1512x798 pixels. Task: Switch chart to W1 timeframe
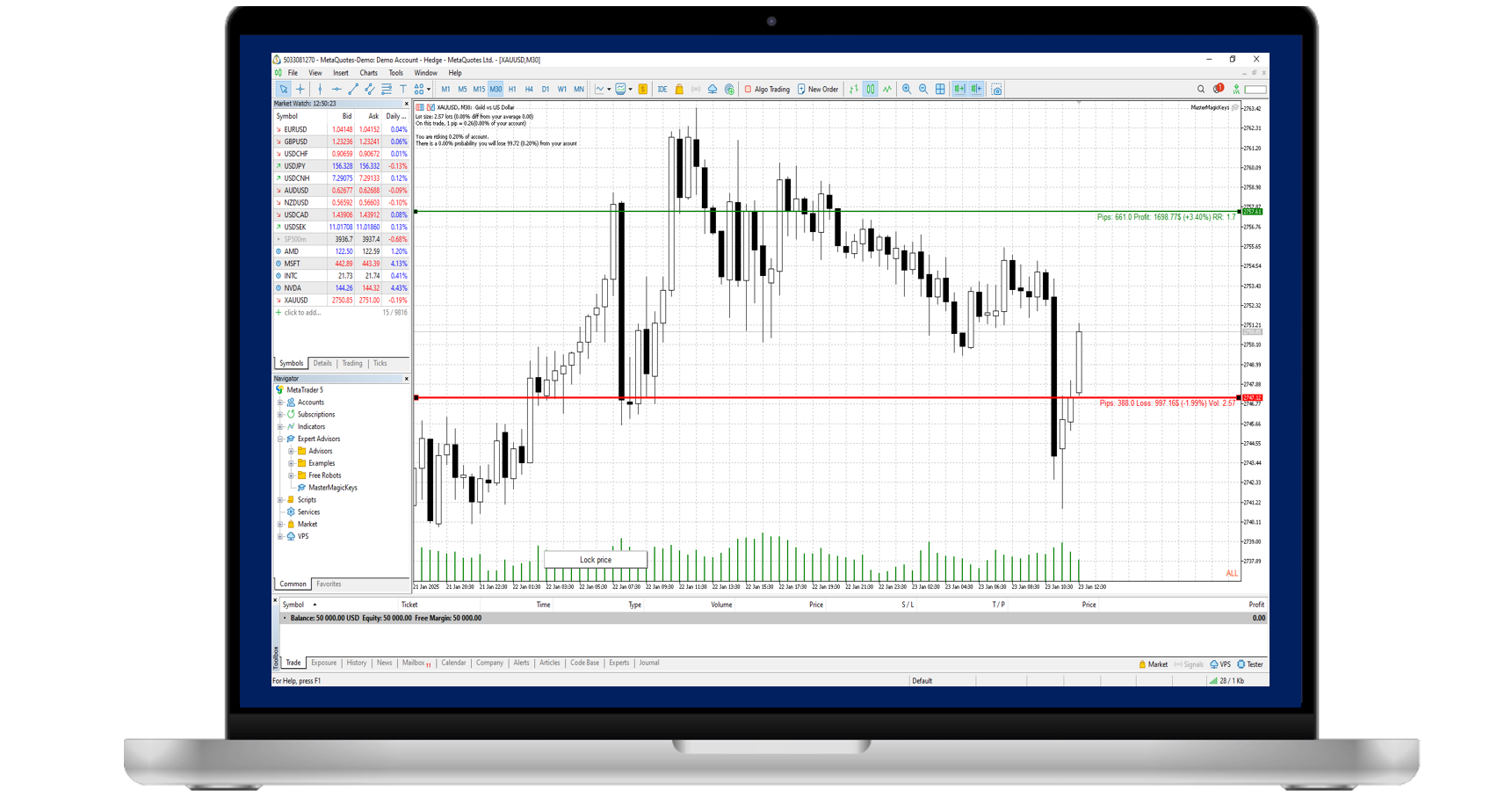[562, 89]
